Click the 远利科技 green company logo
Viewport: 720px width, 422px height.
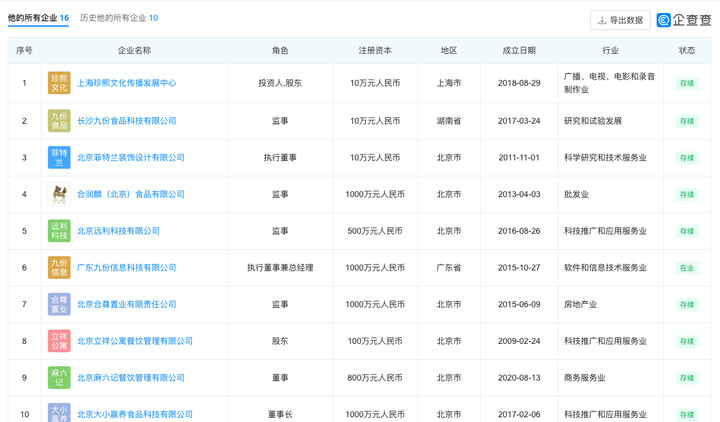59,231
